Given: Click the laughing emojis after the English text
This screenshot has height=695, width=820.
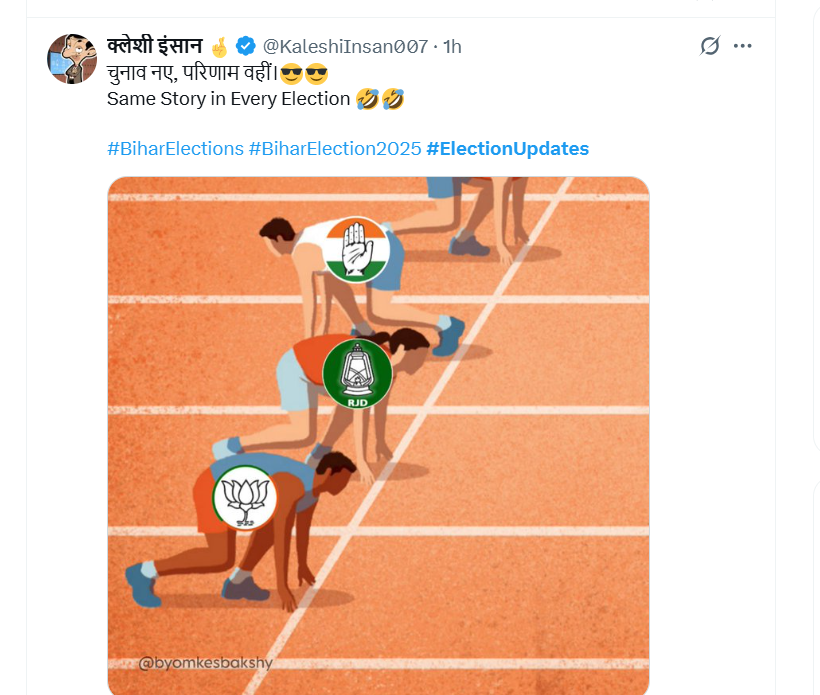Looking at the screenshot, I should (x=380, y=98).
